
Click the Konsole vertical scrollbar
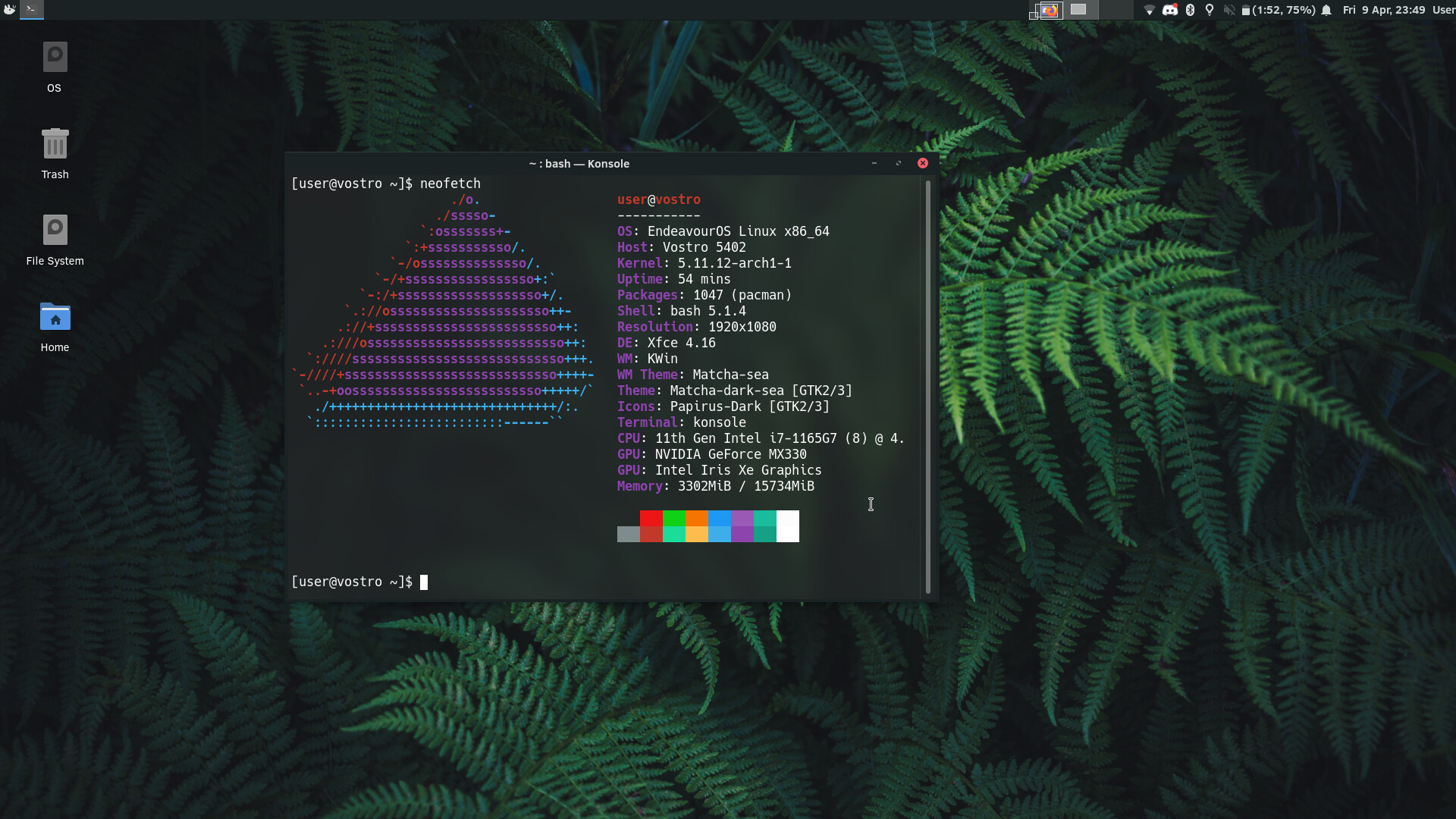[x=928, y=387]
